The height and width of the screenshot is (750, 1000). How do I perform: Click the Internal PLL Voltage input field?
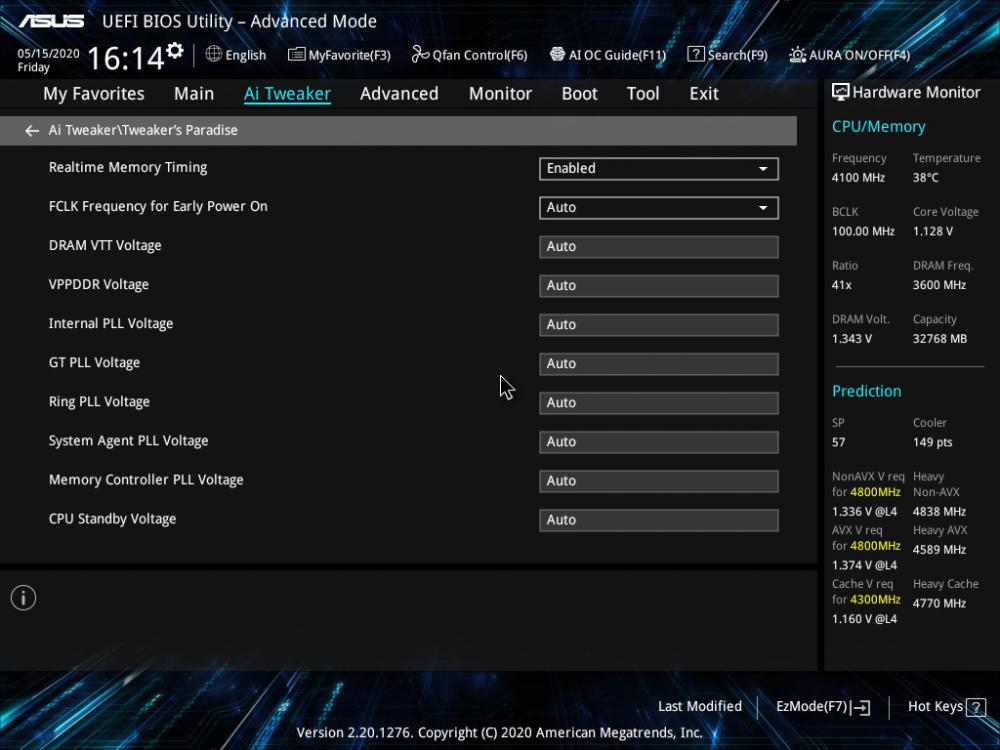tap(659, 325)
